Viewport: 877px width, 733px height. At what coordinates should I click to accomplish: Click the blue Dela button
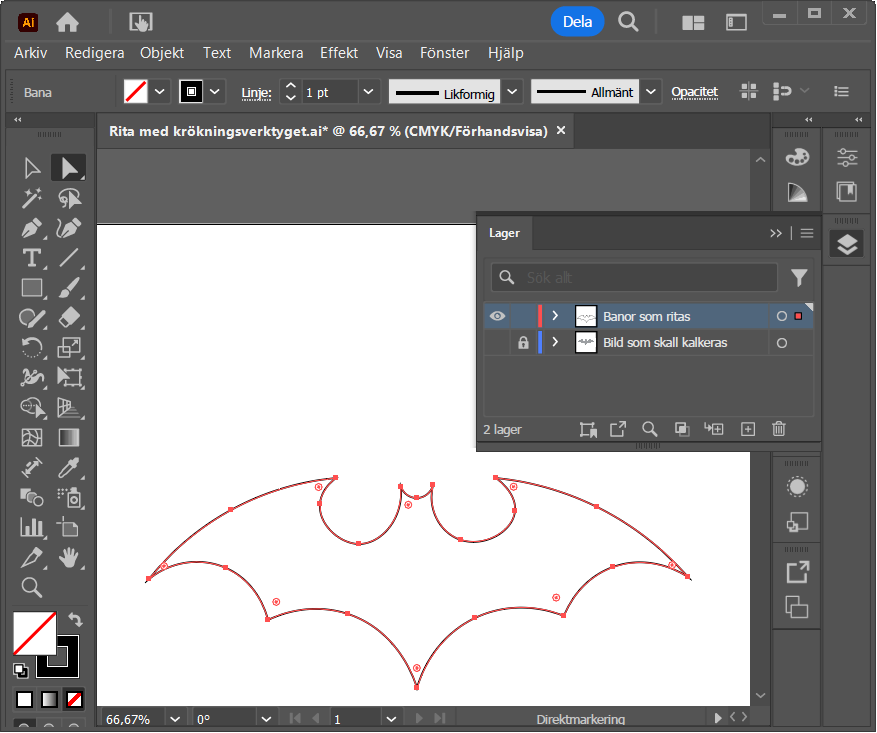(x=577, y=21)
